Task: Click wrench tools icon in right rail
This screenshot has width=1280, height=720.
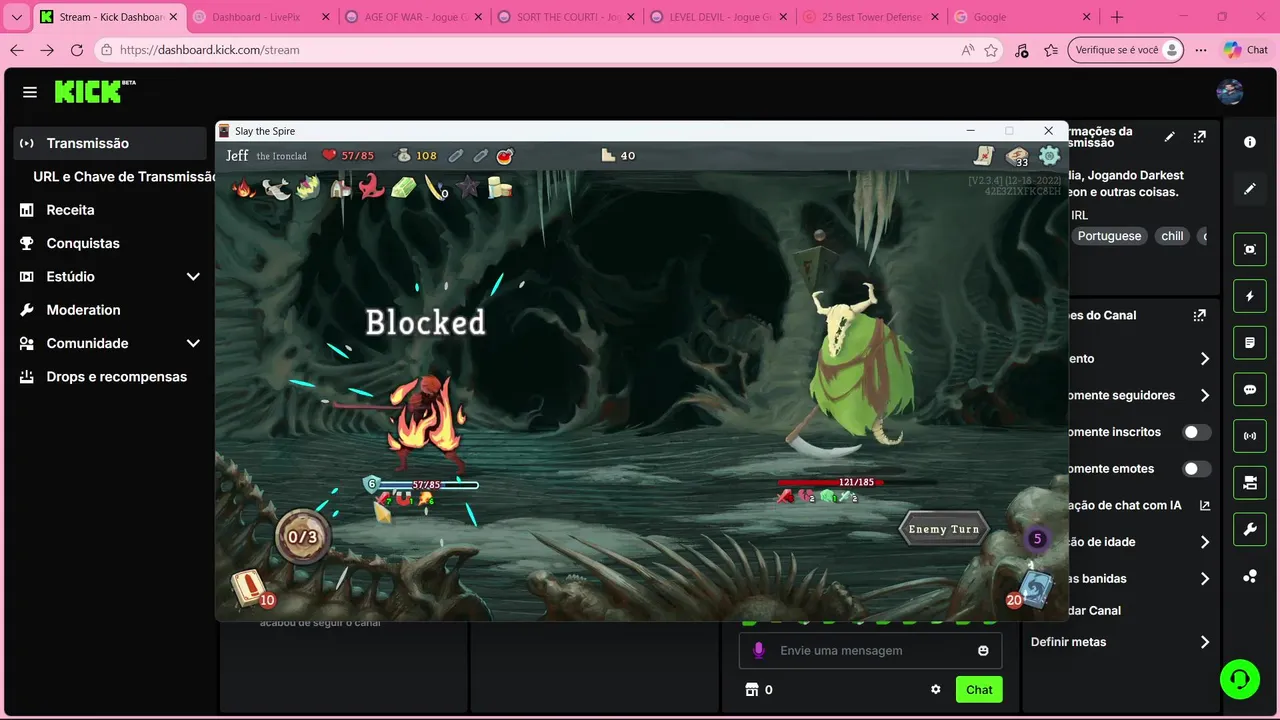Action: pos(1250,530)
